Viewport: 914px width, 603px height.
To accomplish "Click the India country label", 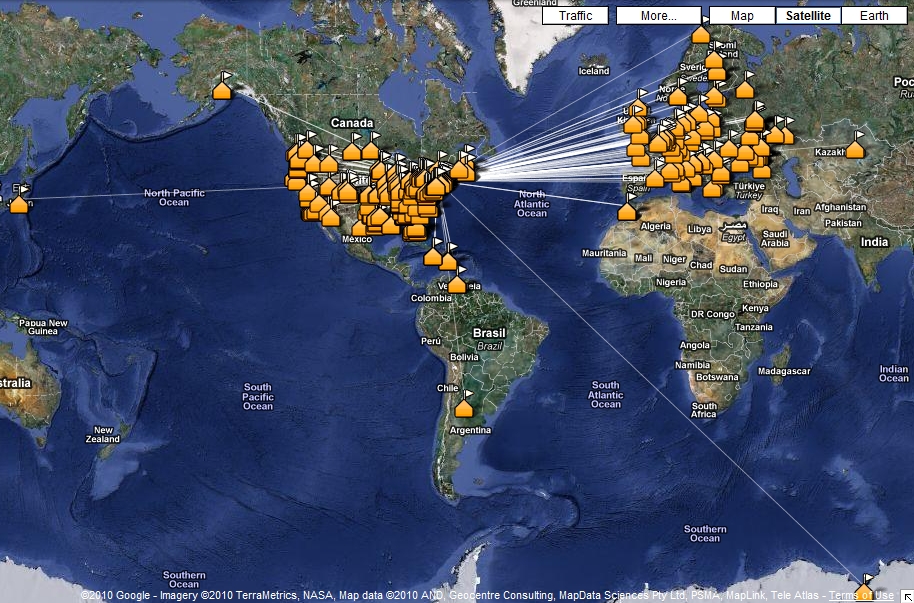I will 875,242.
